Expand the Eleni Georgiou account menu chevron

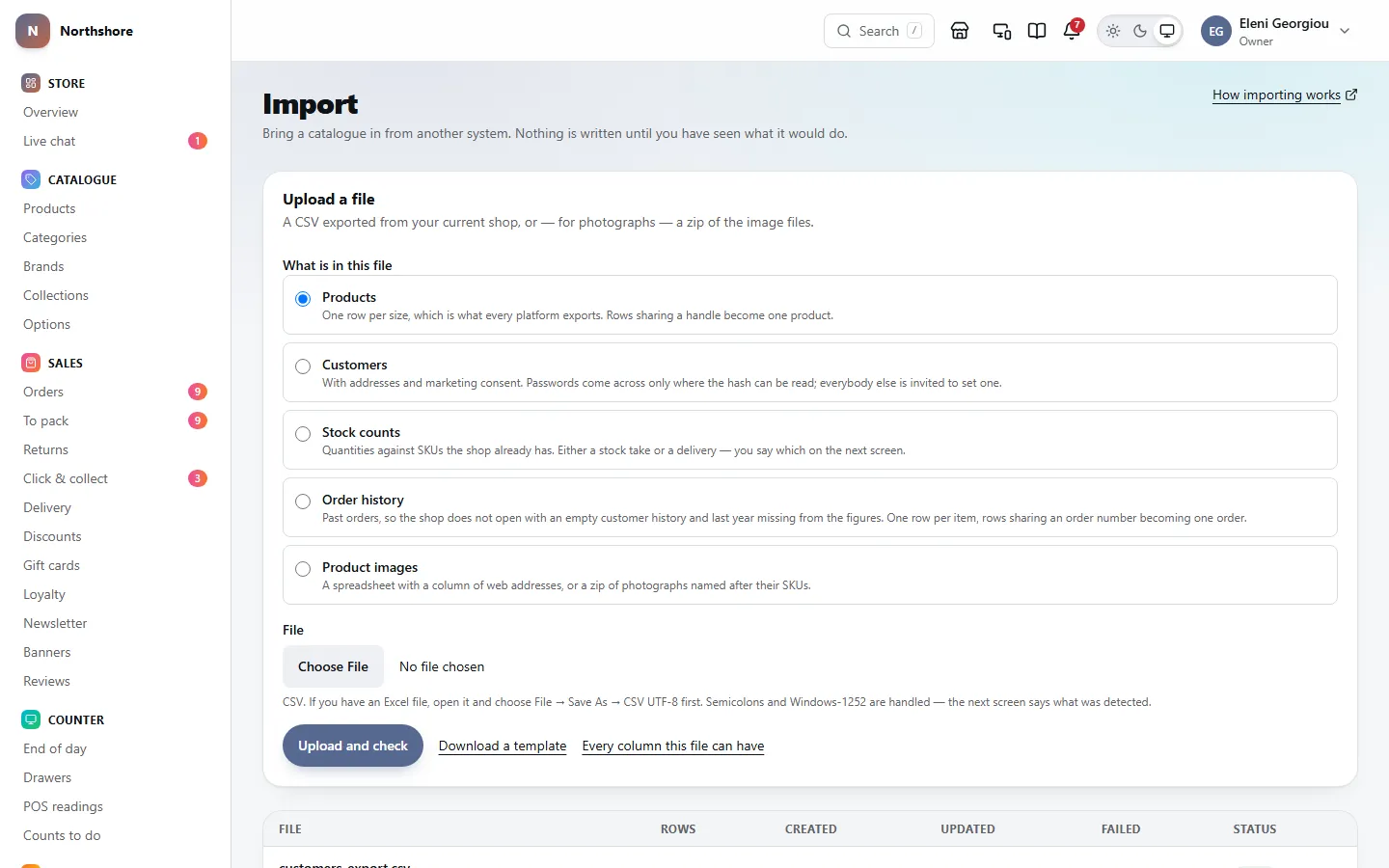point(1345,31)
